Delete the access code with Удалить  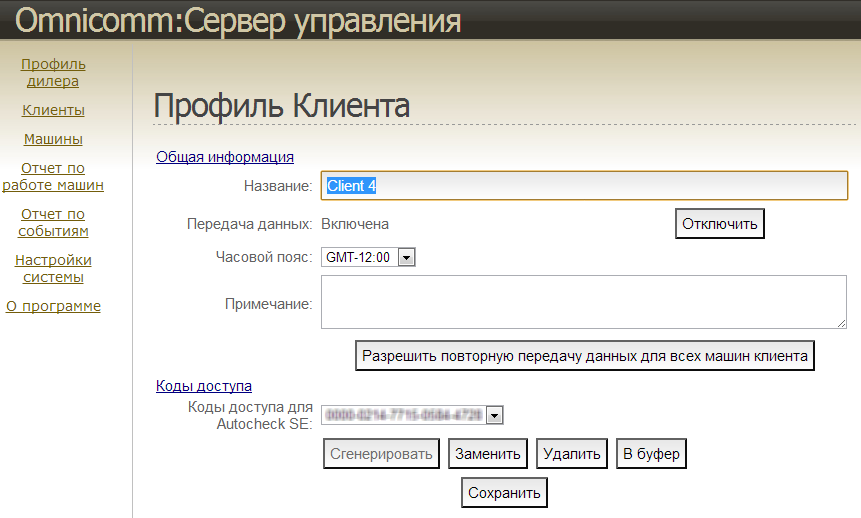coord(572,454)
